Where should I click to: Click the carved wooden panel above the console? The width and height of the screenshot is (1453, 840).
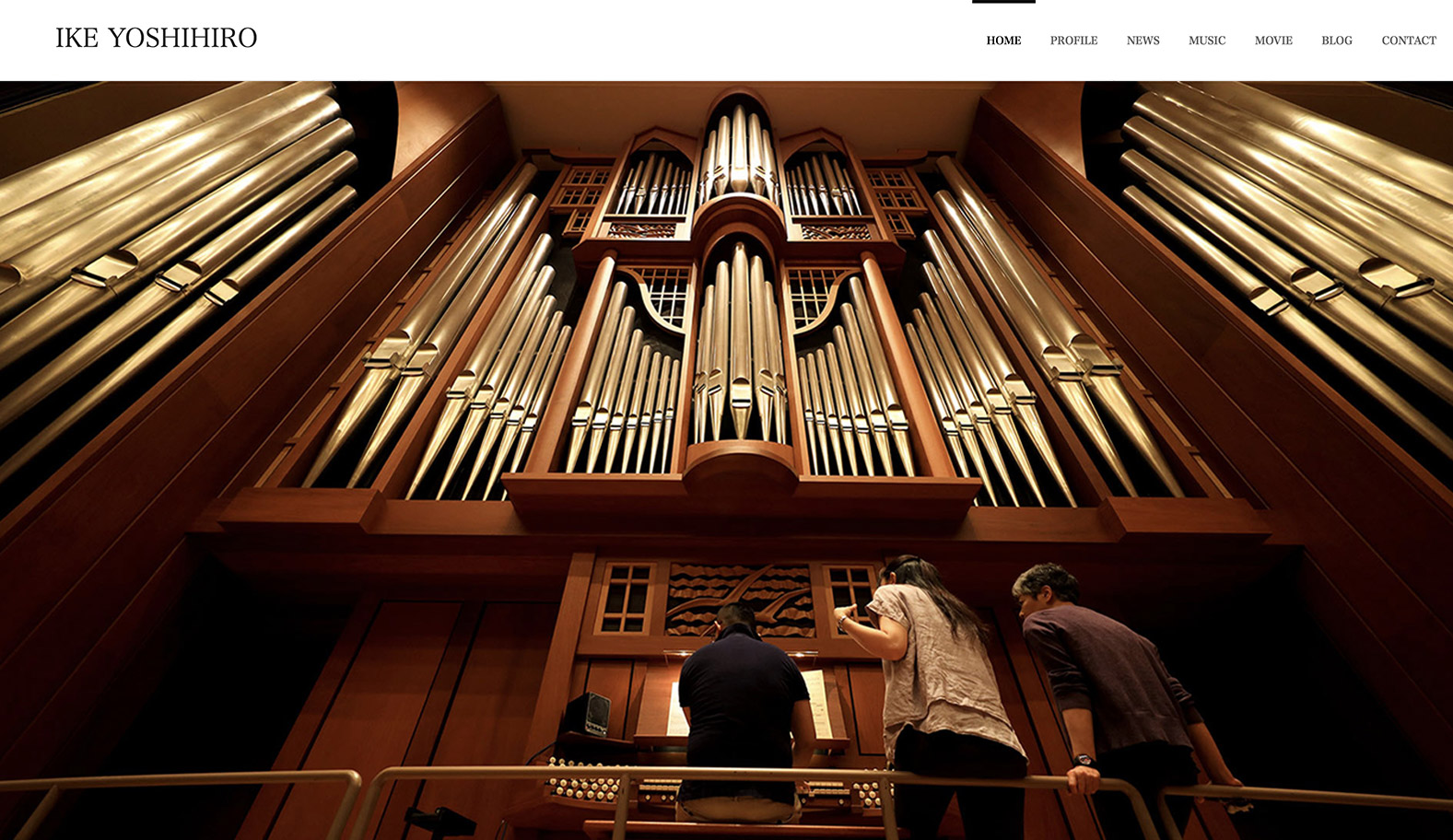pos(740,600)
